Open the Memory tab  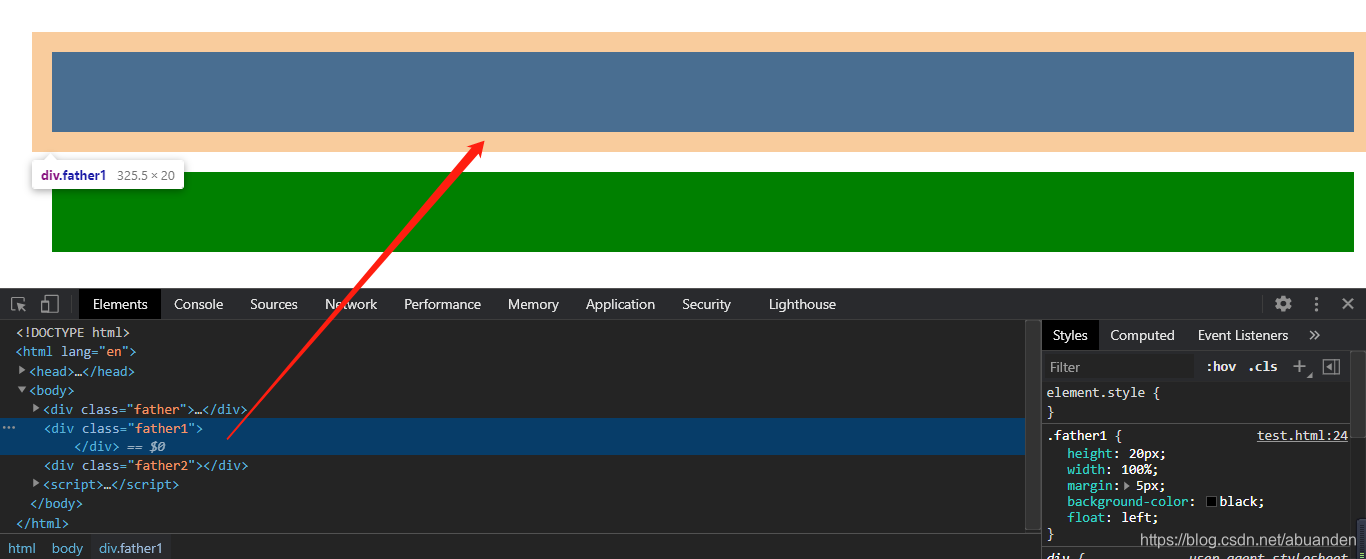pyautogui.click(x=533, y=304)
